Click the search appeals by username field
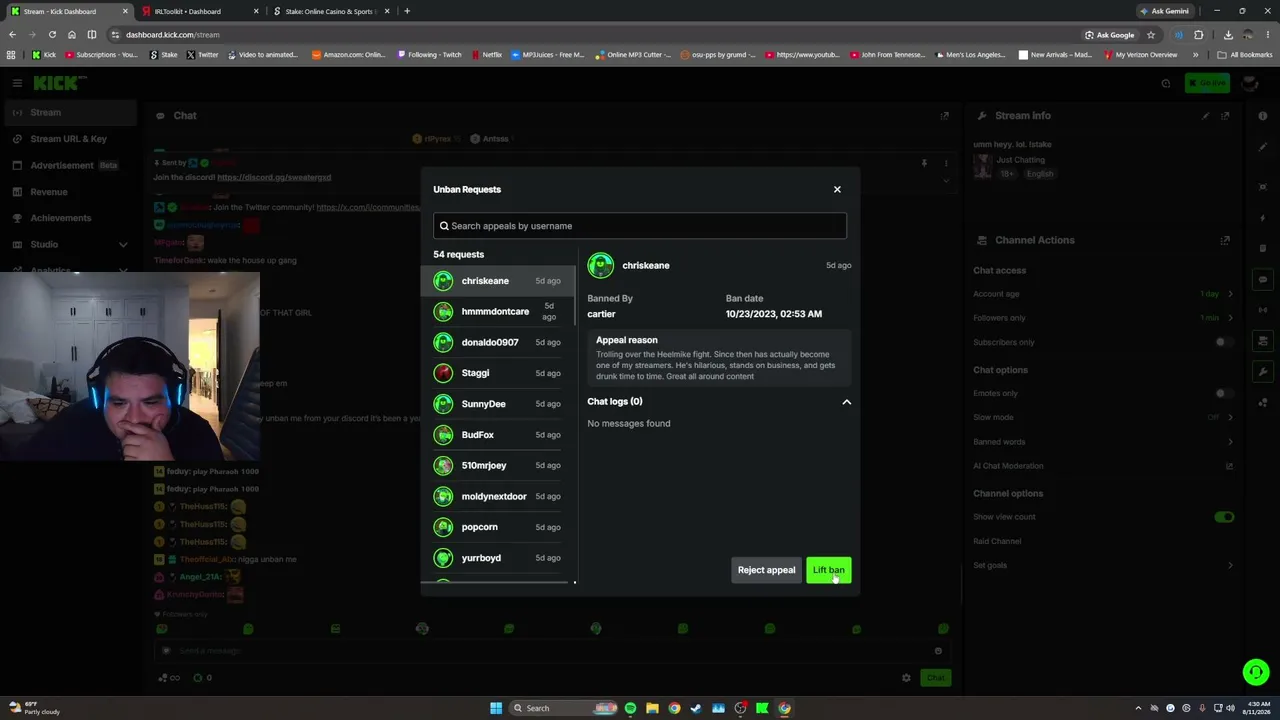 coord(640,226)
